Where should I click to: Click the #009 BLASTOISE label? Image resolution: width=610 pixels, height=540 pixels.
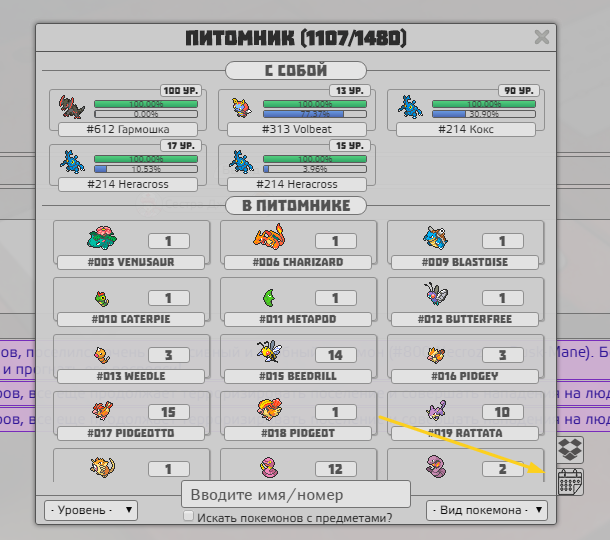pos(465,262)
